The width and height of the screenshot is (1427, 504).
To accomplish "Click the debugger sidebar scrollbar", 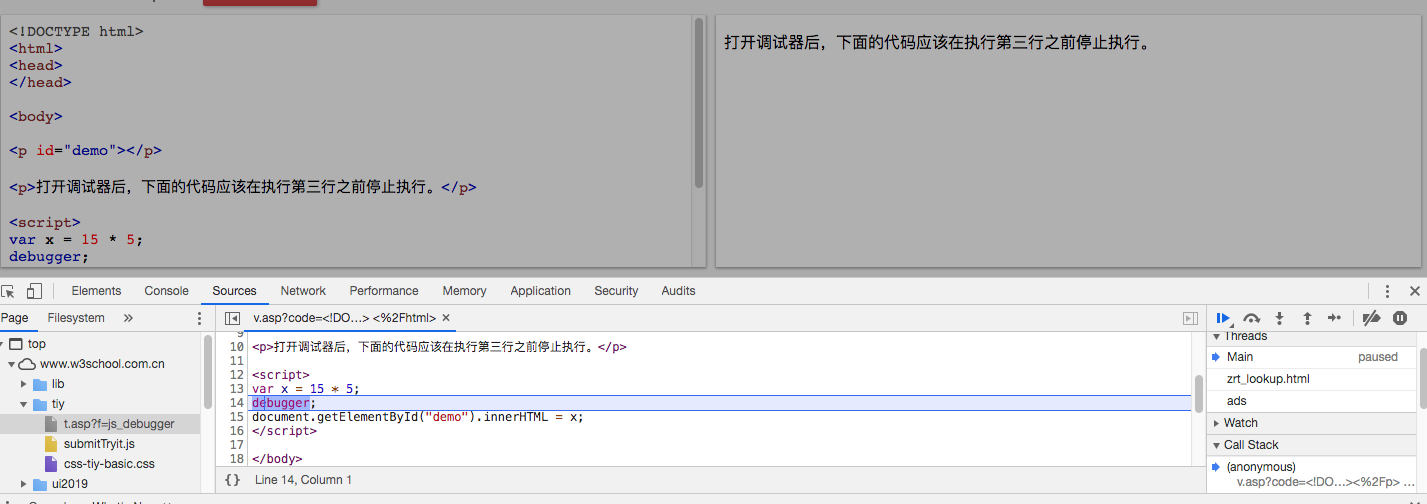I will [1422, 378].
